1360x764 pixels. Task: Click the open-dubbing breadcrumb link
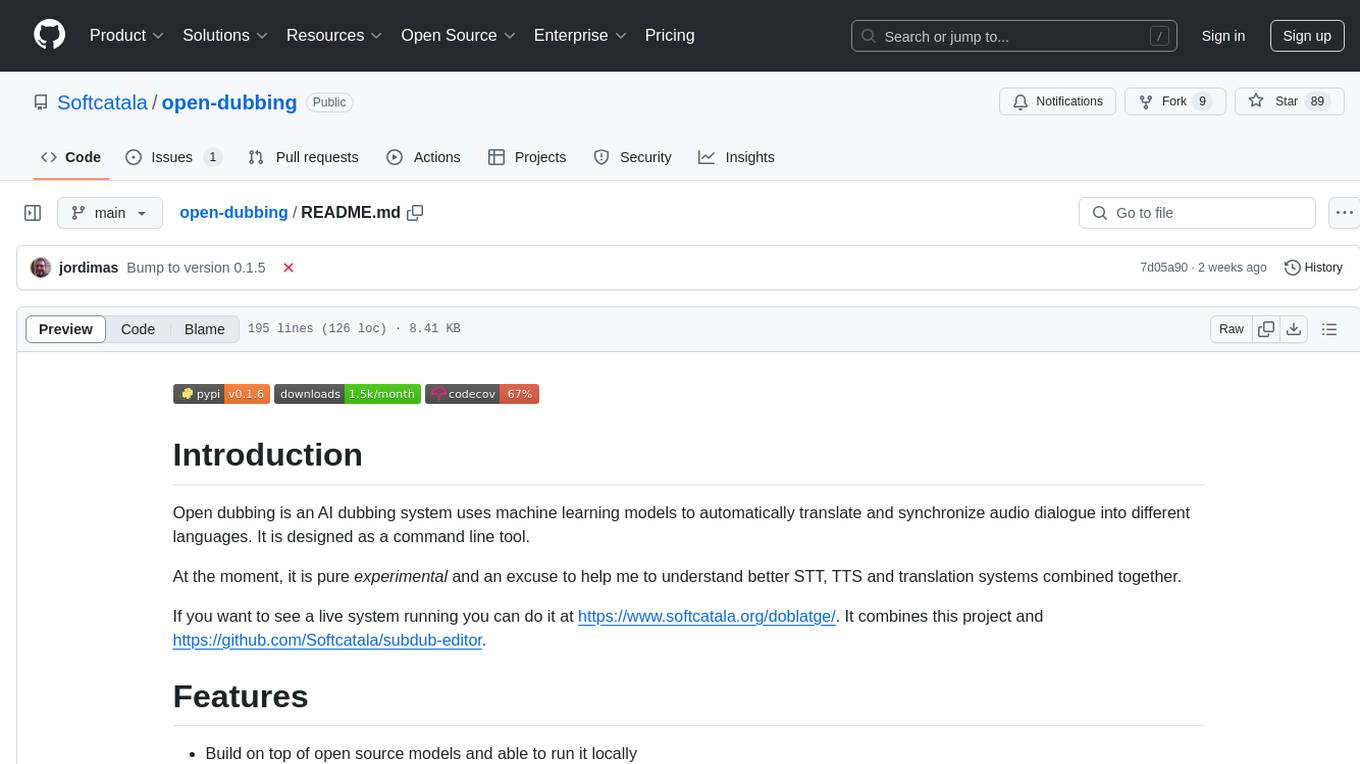click(233, 212)
